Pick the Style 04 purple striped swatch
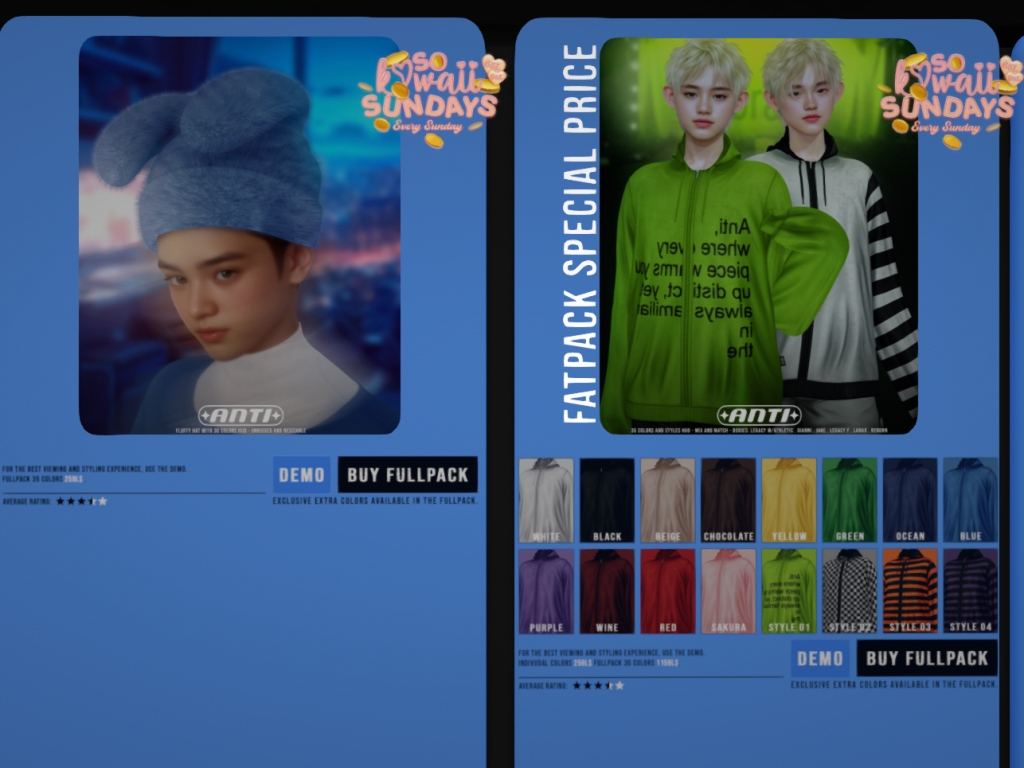1024x768 pixels. (x=970, y=591)
